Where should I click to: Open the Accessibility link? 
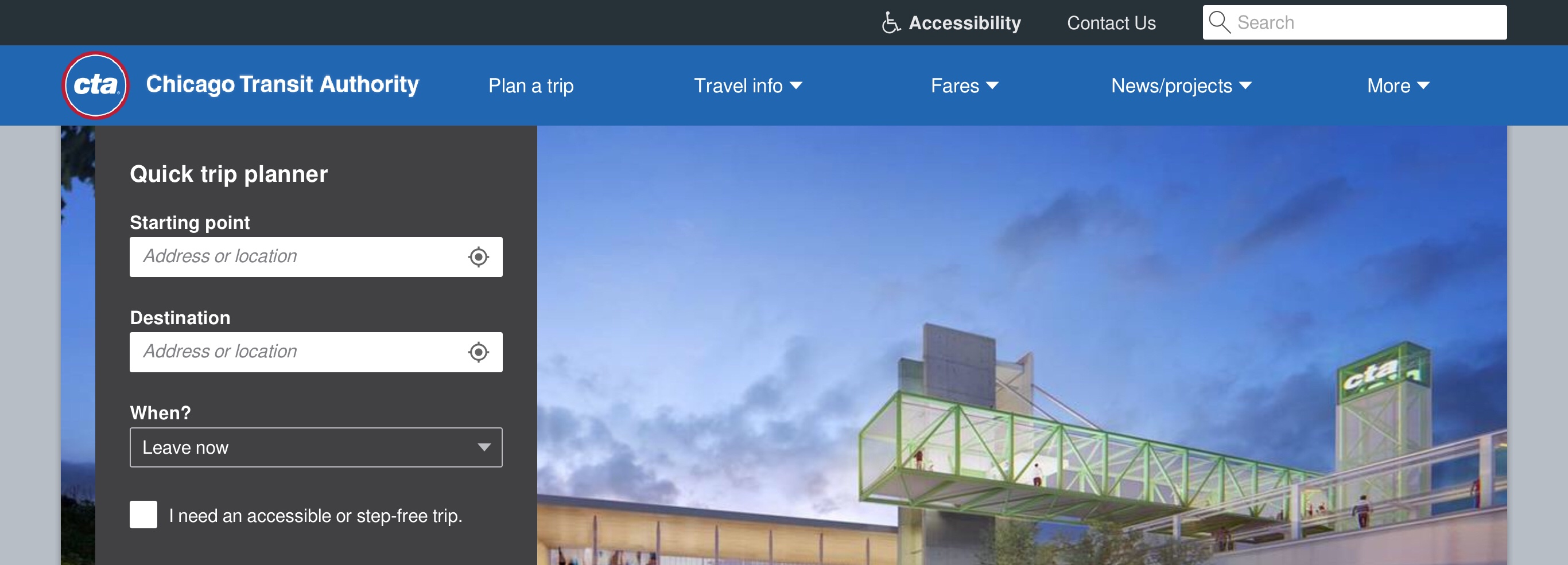click(952, 23)
